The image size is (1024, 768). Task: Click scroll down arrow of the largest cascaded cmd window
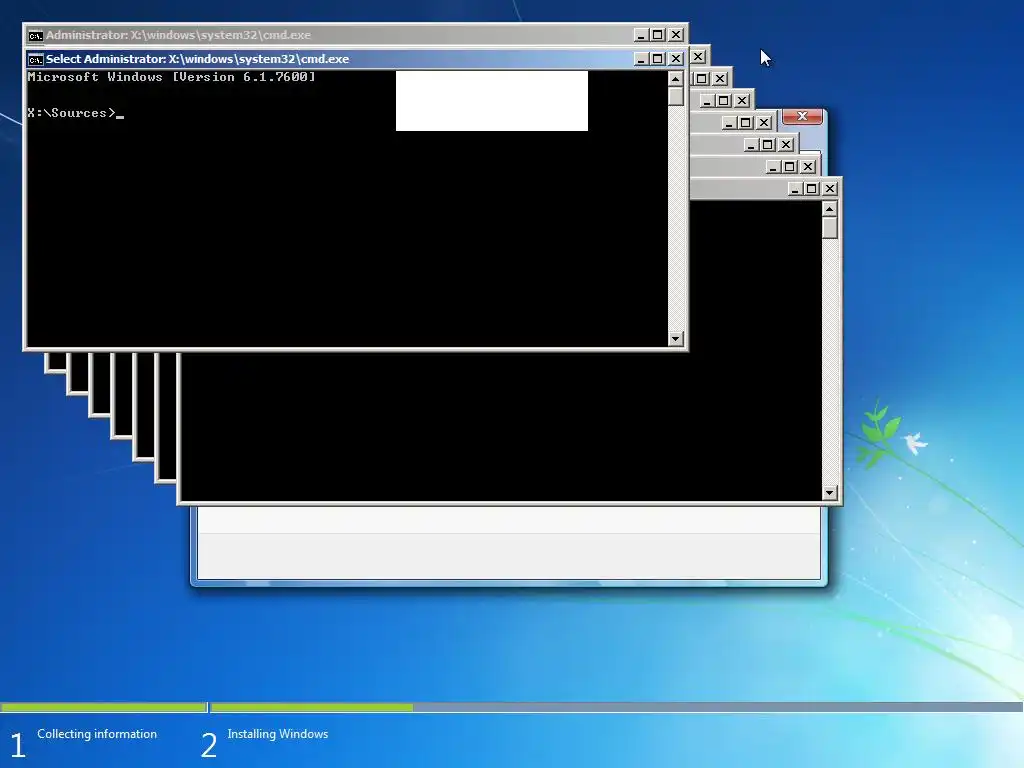[x=829, y=493]
